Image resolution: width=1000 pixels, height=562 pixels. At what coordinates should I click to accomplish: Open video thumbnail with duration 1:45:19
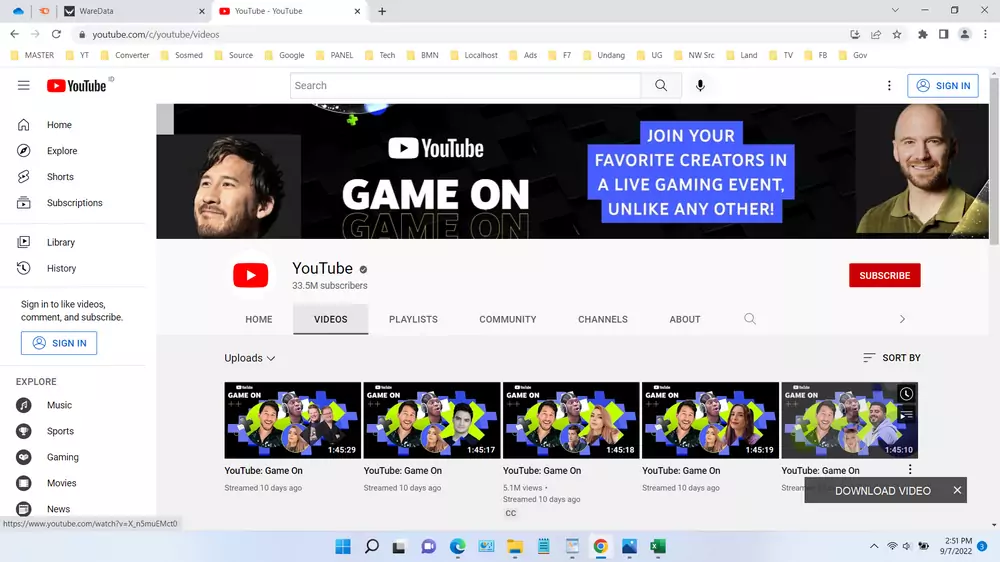click(710, 420)
